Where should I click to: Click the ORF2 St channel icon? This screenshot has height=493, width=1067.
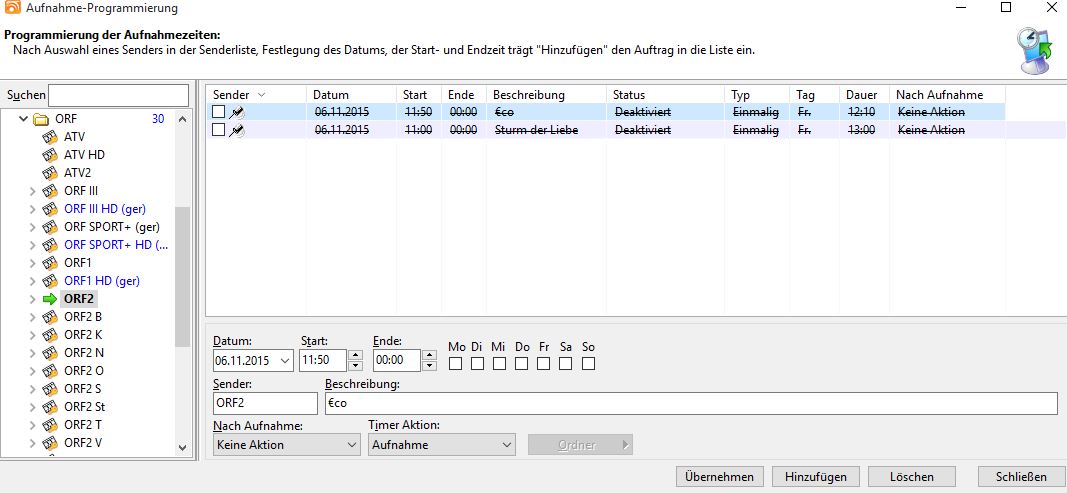(x=52, y=407)
